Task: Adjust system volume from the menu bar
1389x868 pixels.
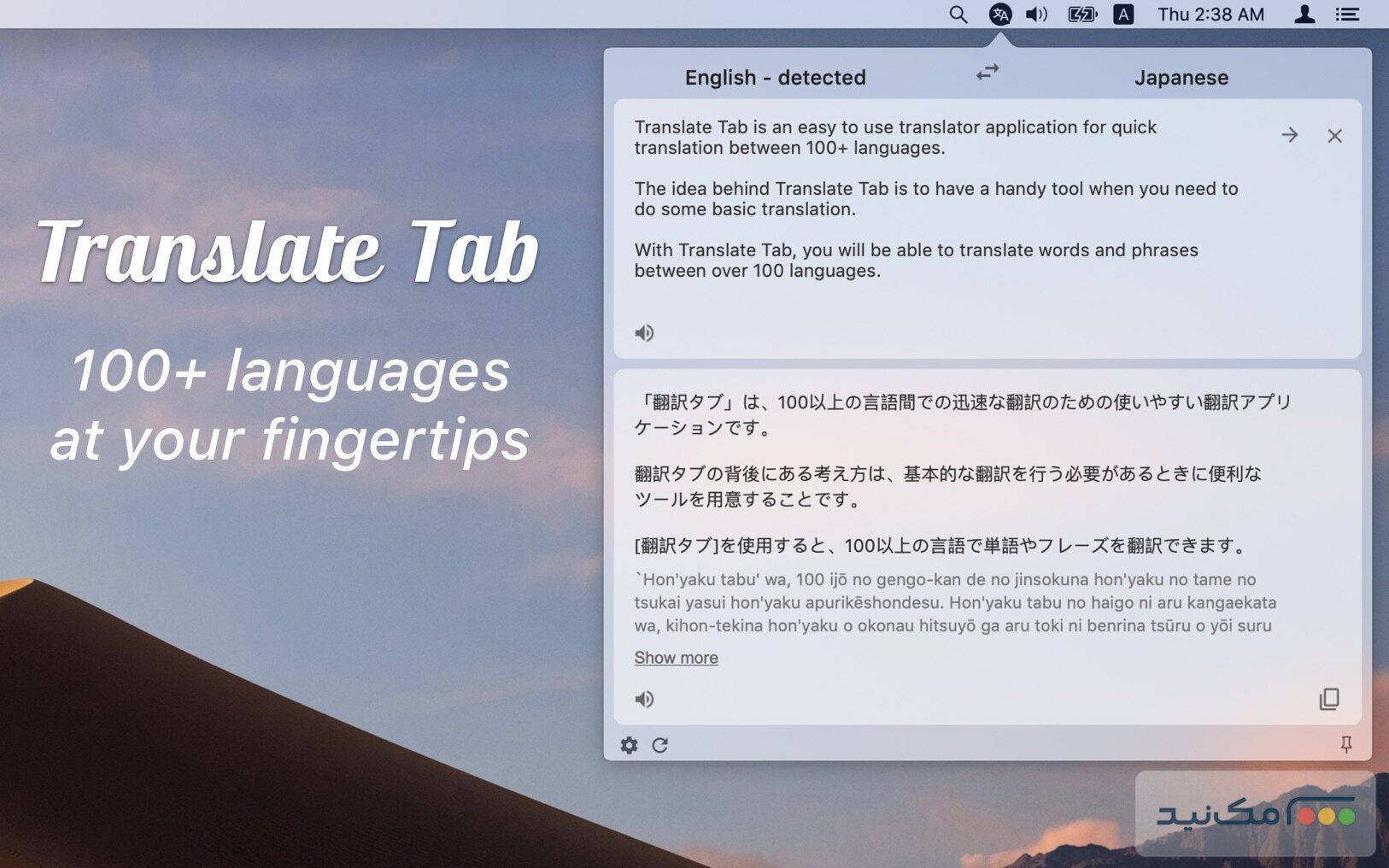Action: tap(1035, 14)
